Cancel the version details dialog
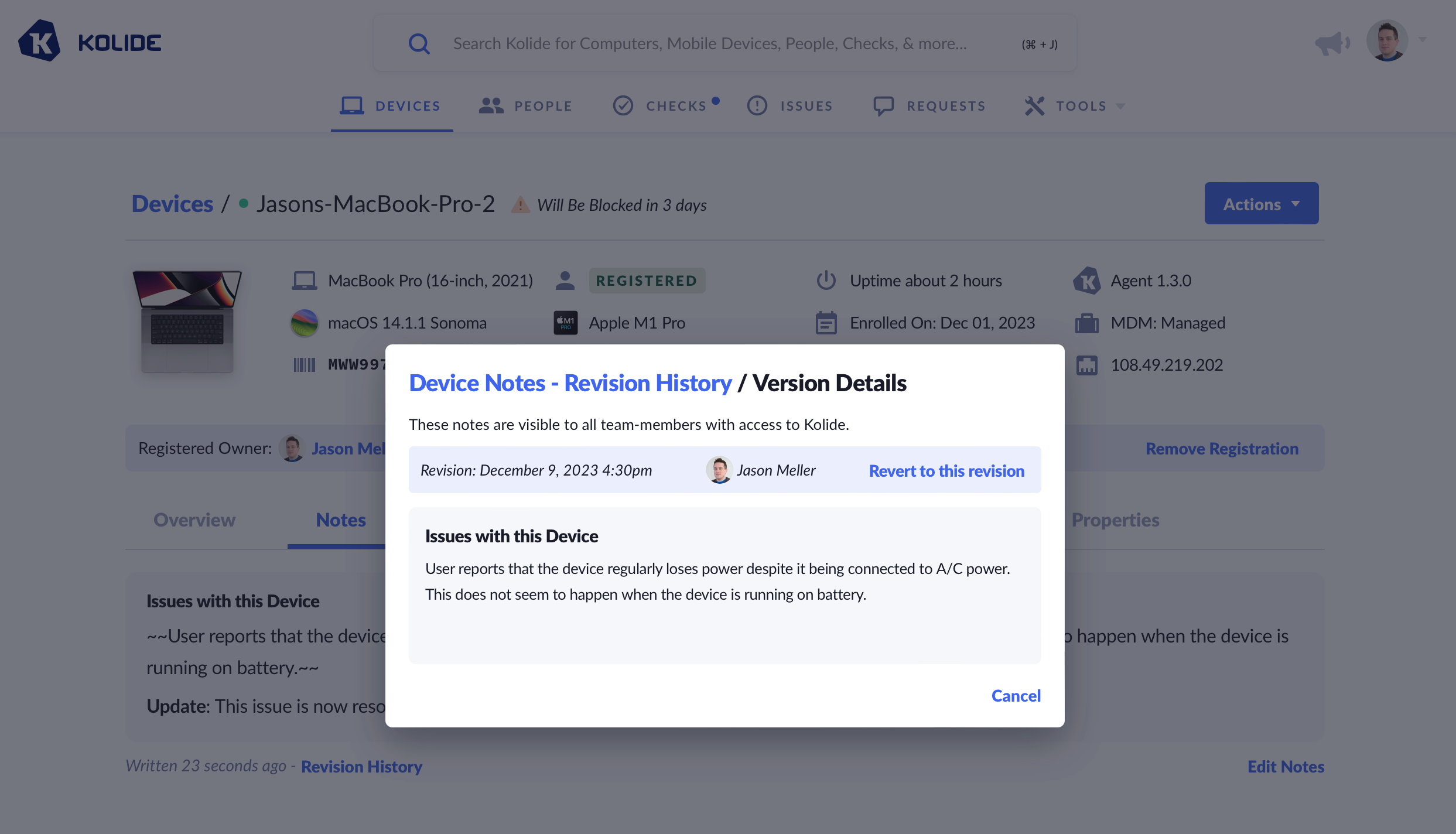This screenshot has width=1456, height=834. pos(1016,696)
